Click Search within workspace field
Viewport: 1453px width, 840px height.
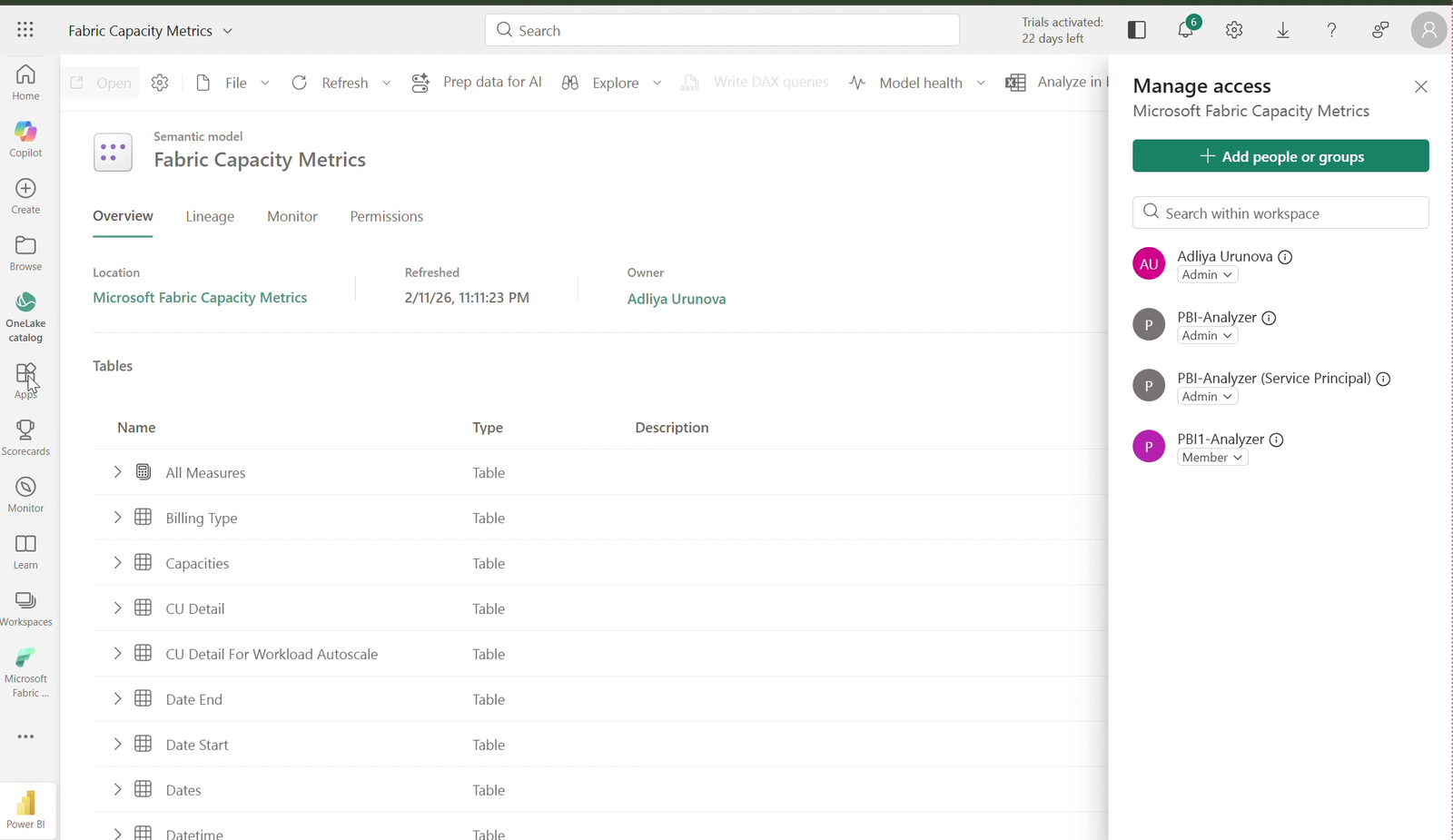click(x=1280, y=212)
